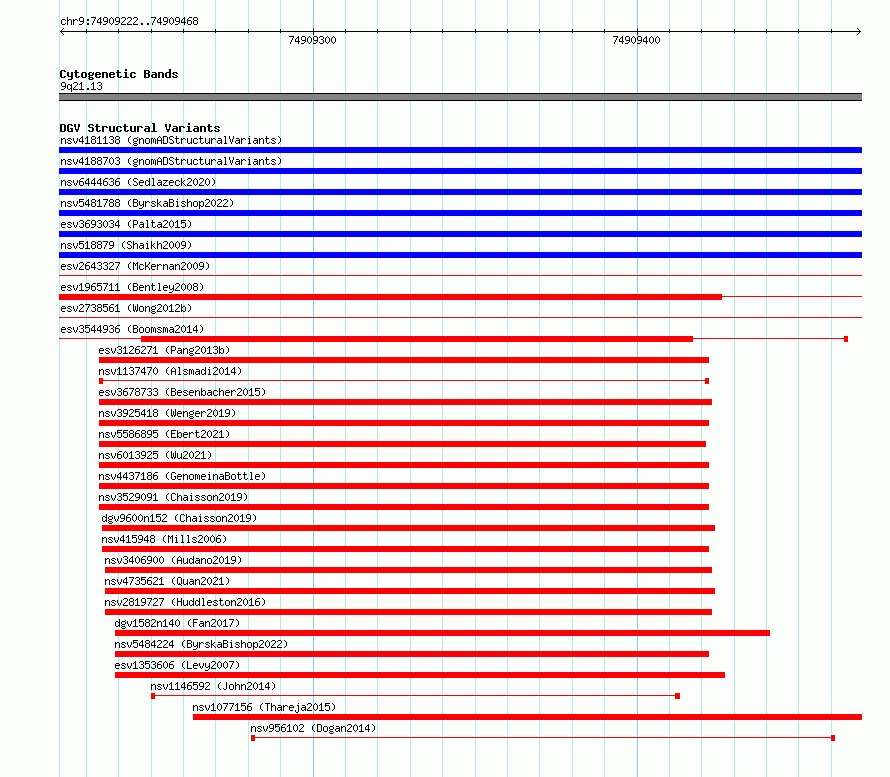The height and width of the screenshot is (777, 890).
Task: Click nsv4735621 (Quan2021) label
Action: coord(167,581)
